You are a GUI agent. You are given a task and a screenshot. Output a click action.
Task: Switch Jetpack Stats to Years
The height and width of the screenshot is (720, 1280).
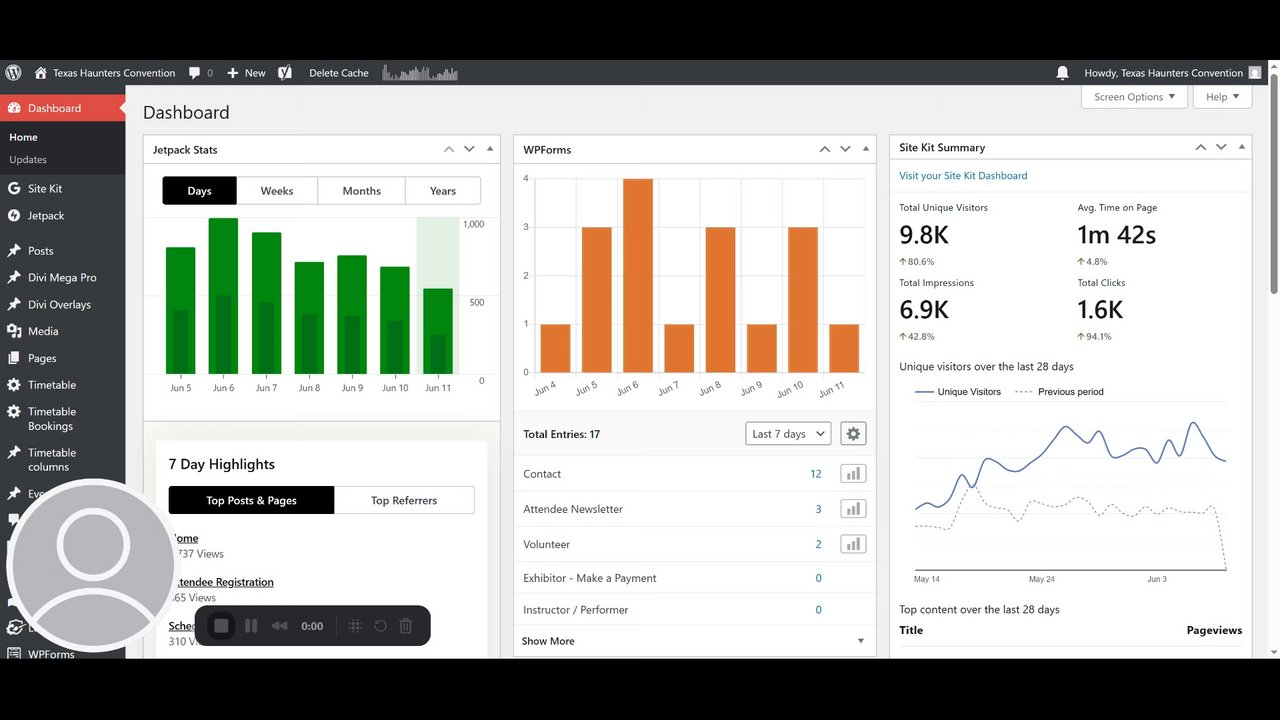coord(443,191)
